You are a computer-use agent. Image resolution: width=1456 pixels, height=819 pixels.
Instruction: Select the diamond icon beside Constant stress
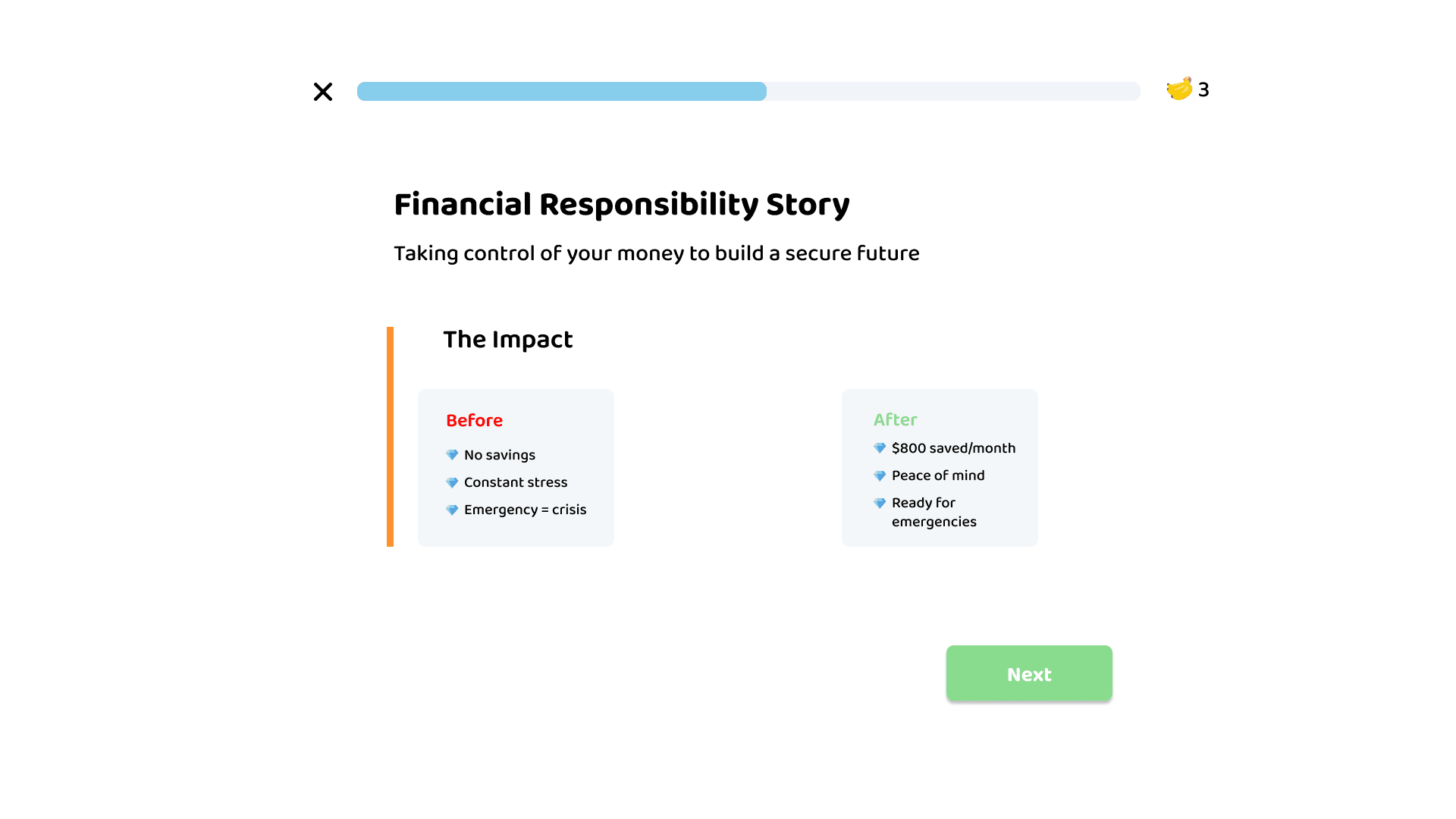pyautogui.click(x=452, y=482)
